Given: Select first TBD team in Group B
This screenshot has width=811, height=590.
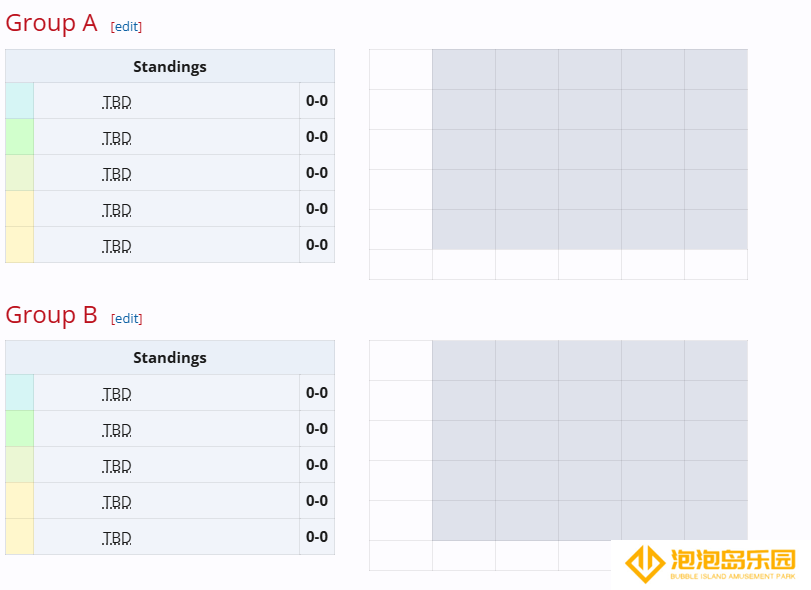Looking at the screenshot, I should 116,394.
